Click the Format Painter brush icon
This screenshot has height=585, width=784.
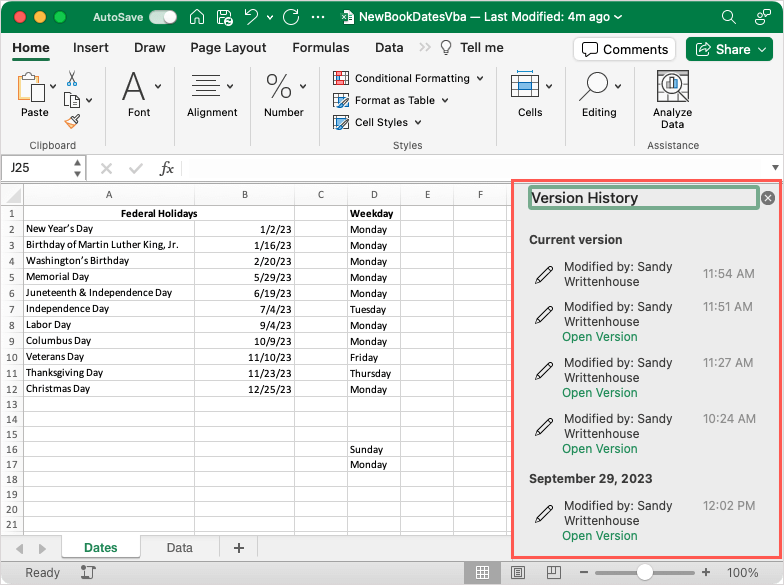(x=72, y=121)
